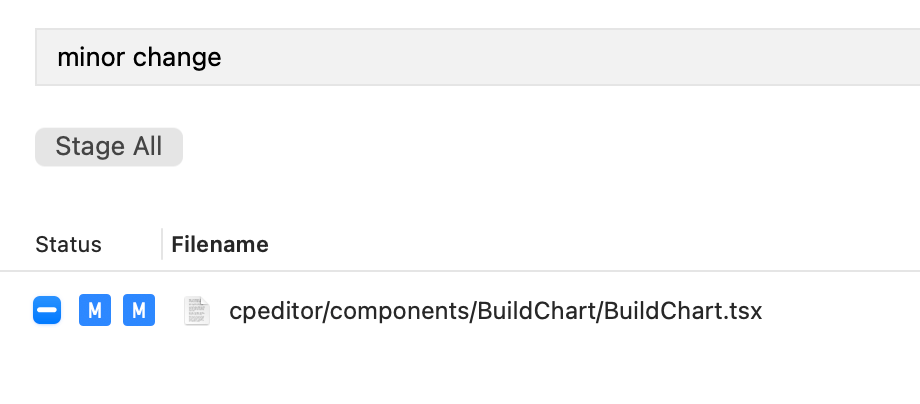Image resolution: width=920 pixels, height=404 pixels.
Task: Place cursor after 'minor change' text
Action: point(223,57)
